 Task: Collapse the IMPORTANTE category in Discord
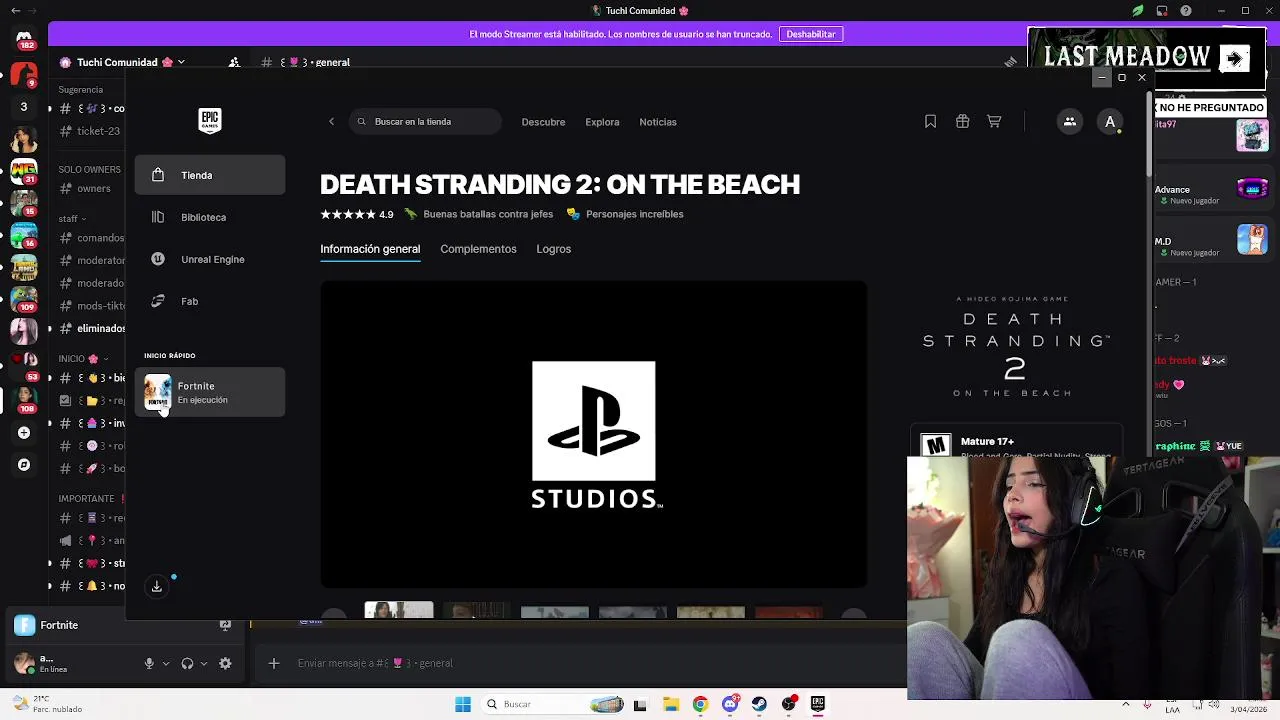pos(90,498)
